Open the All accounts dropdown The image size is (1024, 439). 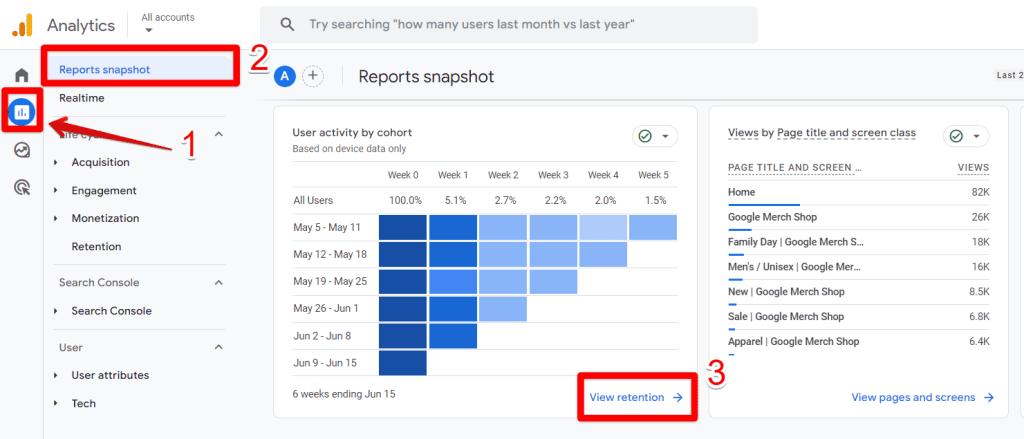tap(168, 23)
